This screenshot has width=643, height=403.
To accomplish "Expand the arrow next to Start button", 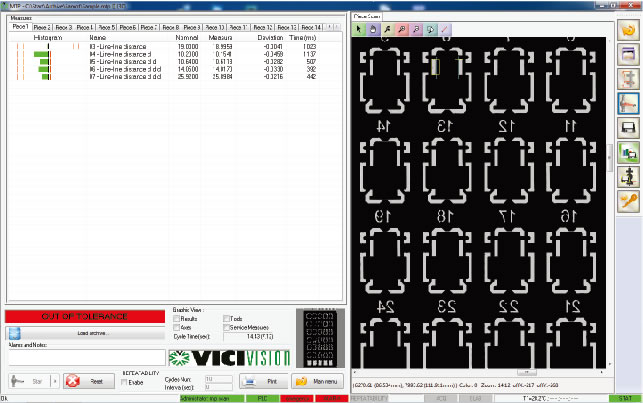I will 52,381.
